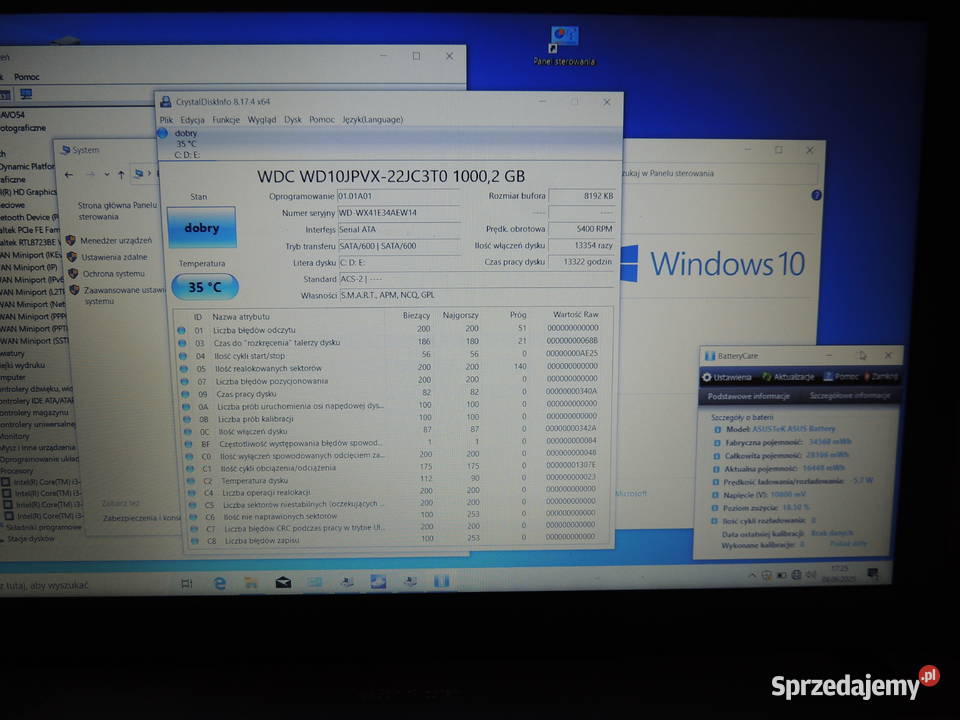This screenshot has width=960, height=720.
Task: Click the 'Nazwa atrybutu' column header
Action: pos(241,317)
